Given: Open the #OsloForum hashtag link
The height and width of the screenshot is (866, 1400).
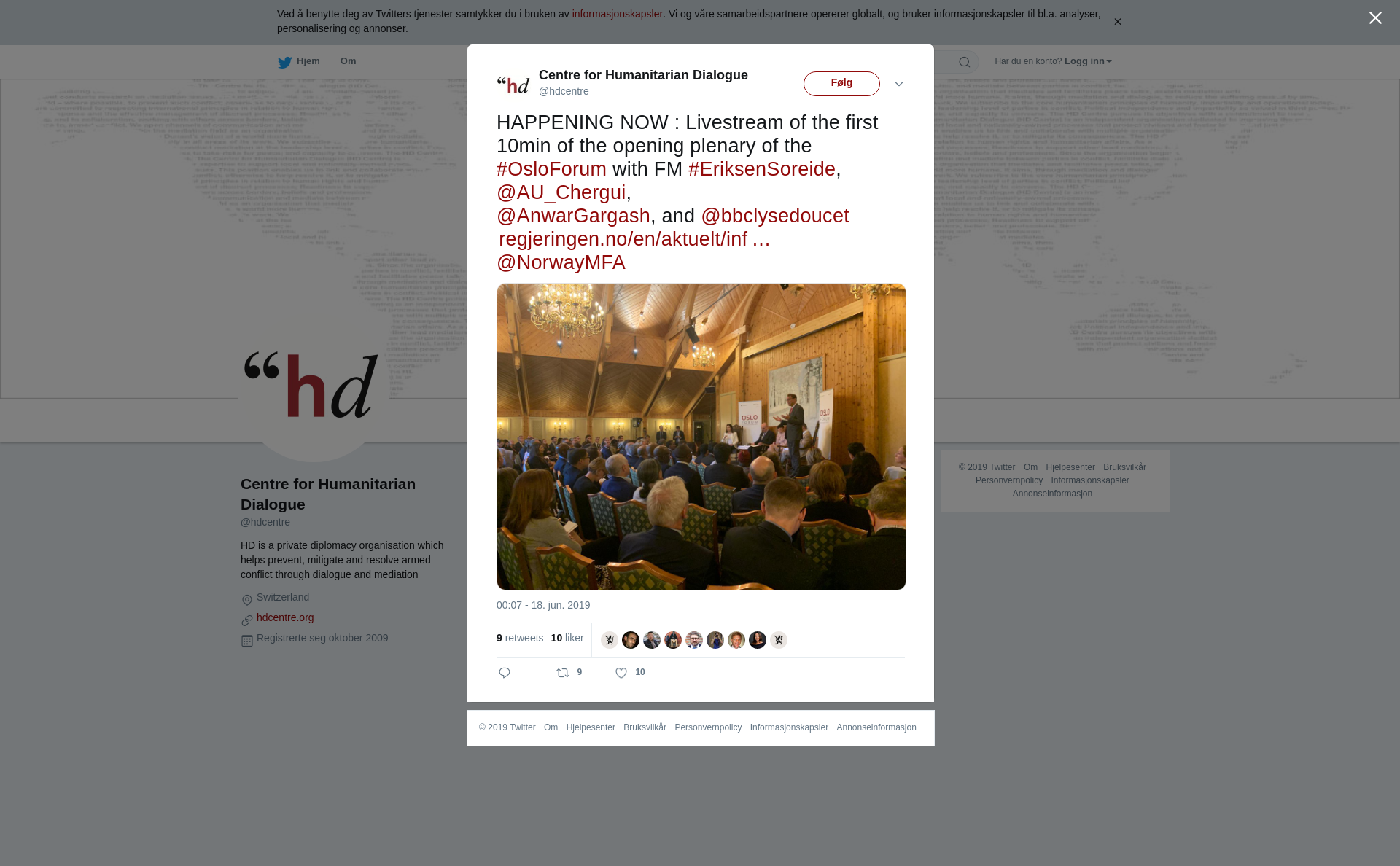Looking at the screenshot, I should point(551,169).
